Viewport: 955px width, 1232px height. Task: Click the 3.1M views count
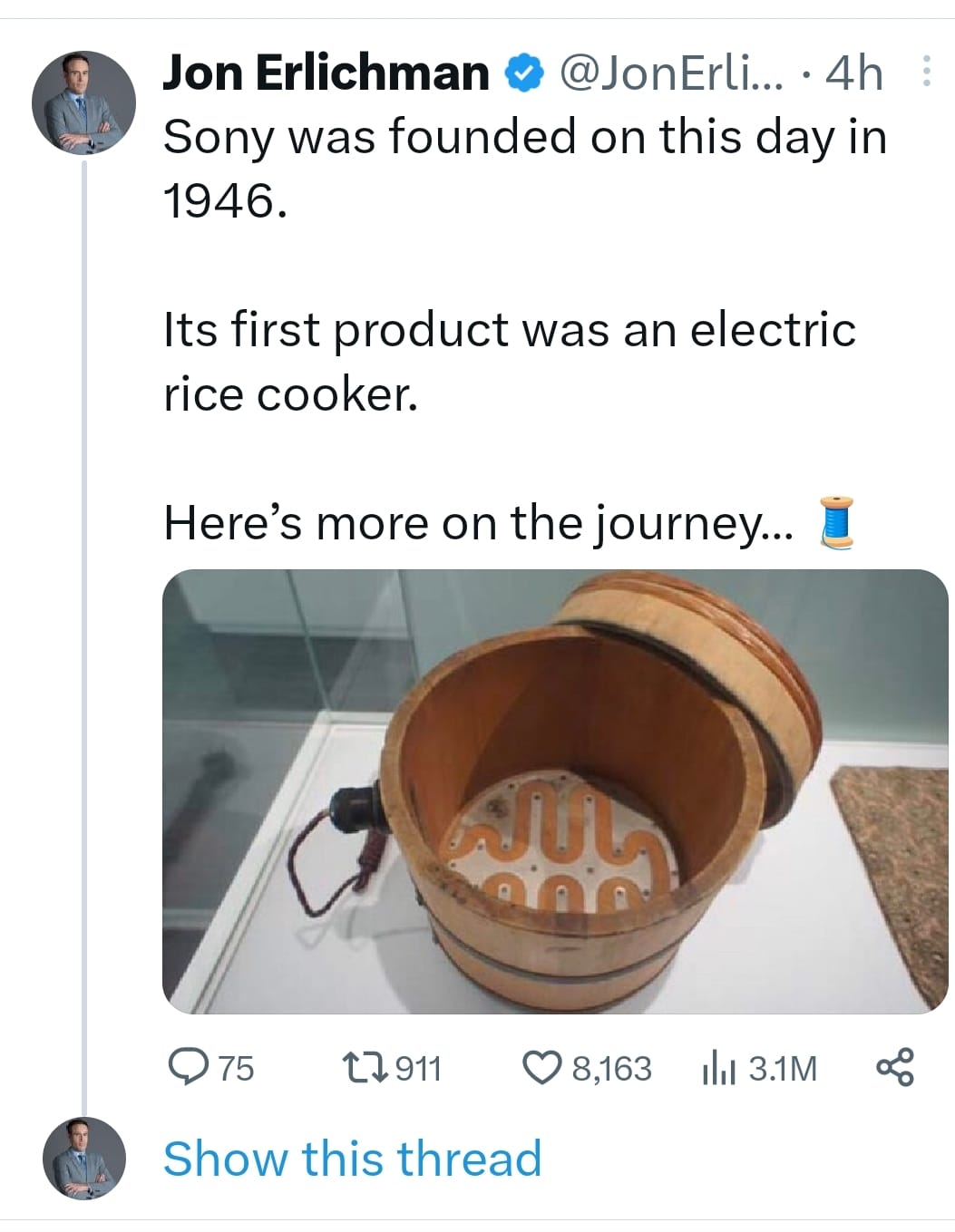783,1068
